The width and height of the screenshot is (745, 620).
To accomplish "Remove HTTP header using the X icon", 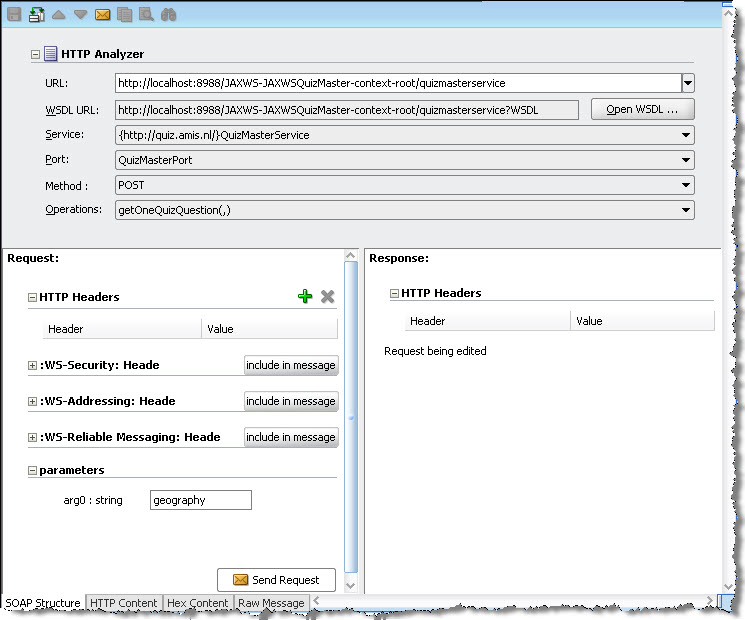I will click(x=327, y=296).
